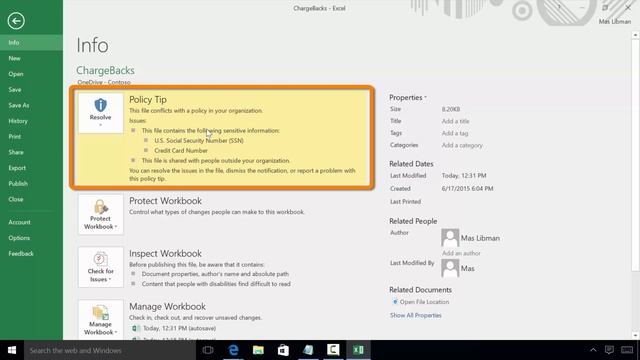Show hidden system tray icons
Screen dimensions: 640x360
click(593, 350)
